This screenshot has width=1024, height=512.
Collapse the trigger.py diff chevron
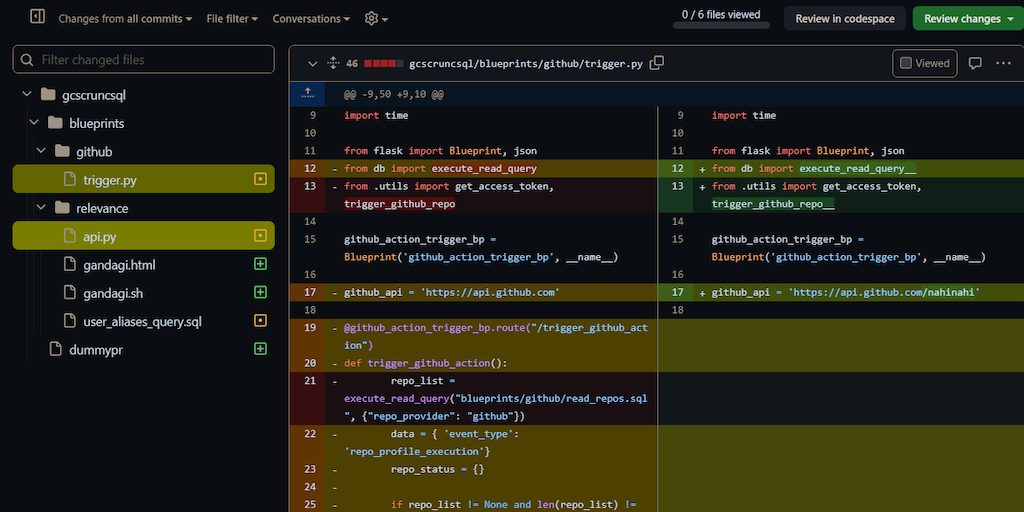(312, 63)
